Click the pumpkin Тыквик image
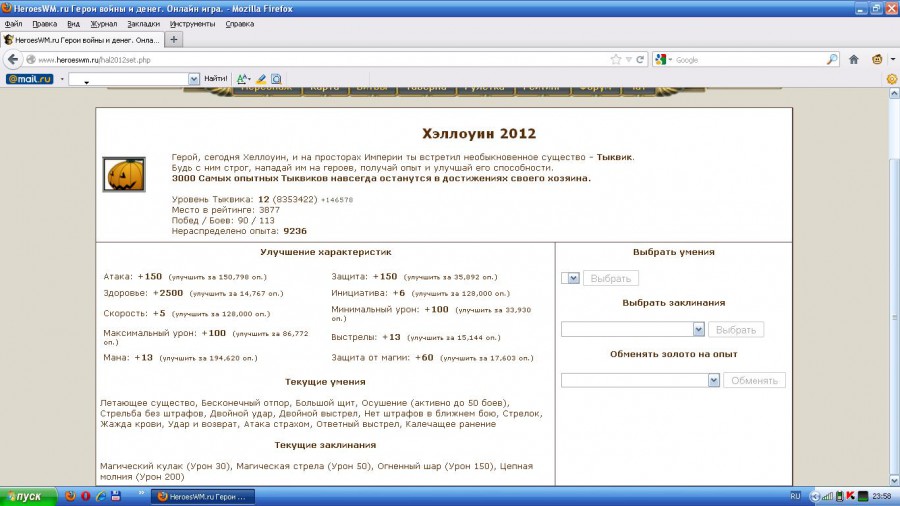900x506 pixels. pos(124,174)
